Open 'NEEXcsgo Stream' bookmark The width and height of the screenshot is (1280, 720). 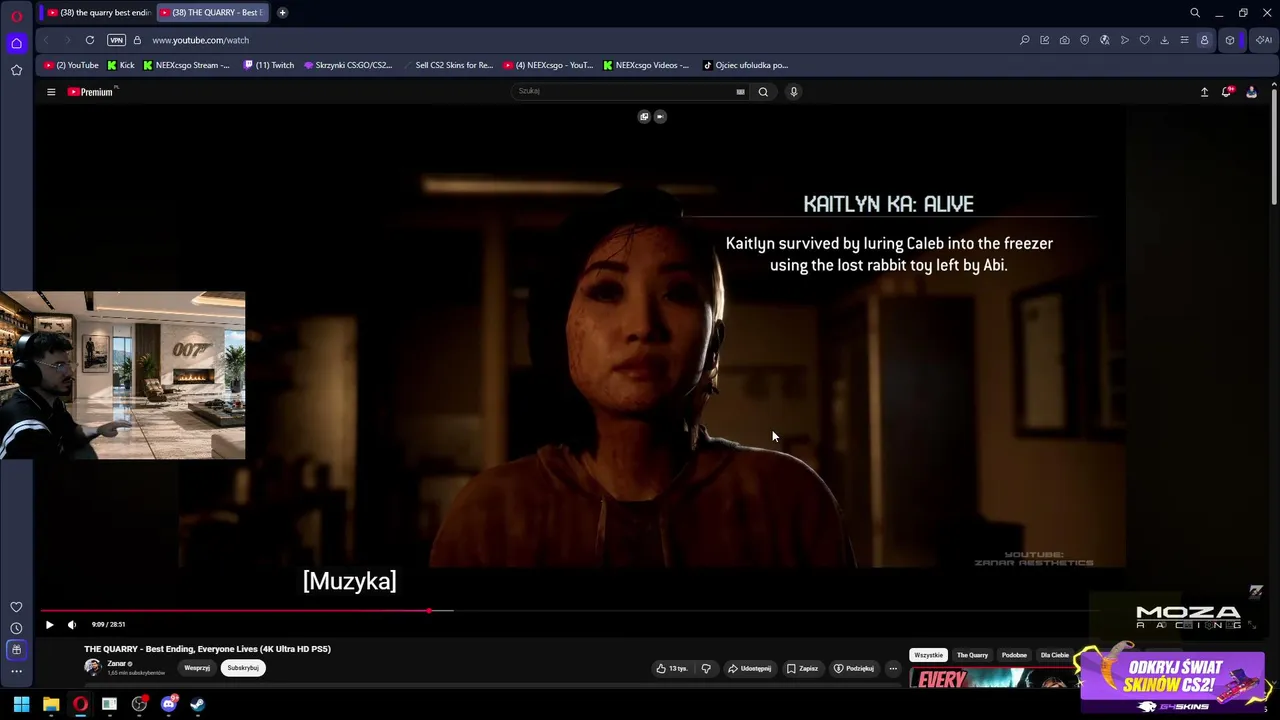point(186,65)
